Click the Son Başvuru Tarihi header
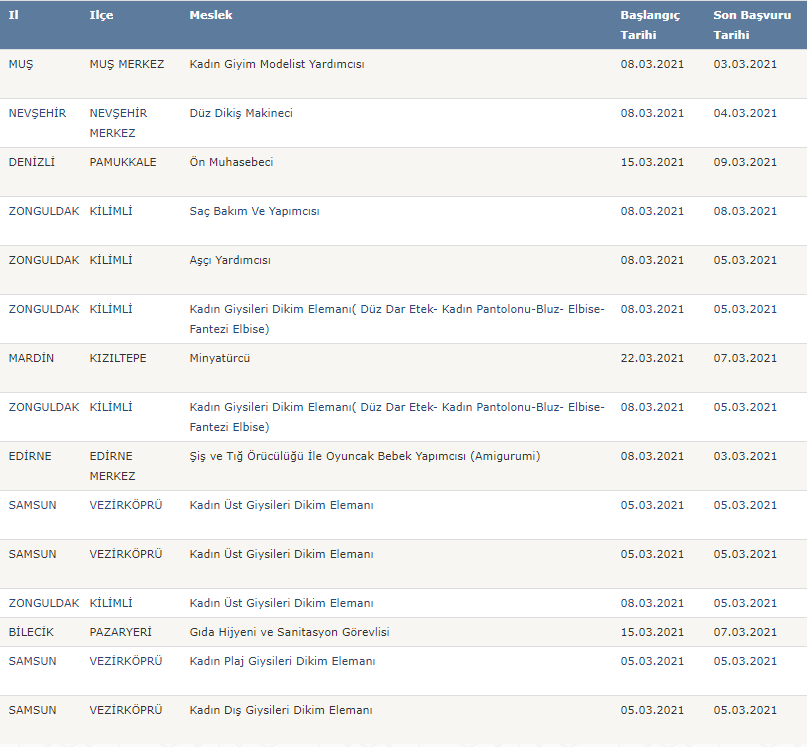This screenshot has width=807, height=747. (x=752, y=25)
